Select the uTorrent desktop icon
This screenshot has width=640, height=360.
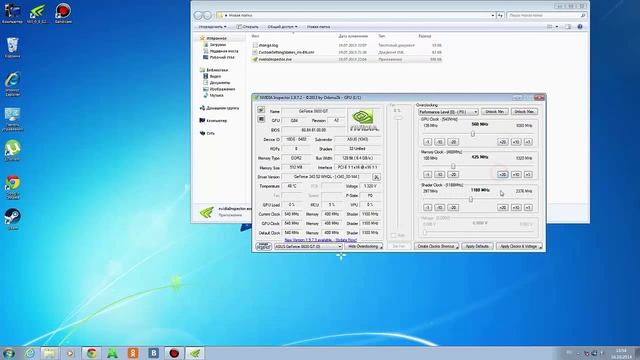click(x=13, y=151)
